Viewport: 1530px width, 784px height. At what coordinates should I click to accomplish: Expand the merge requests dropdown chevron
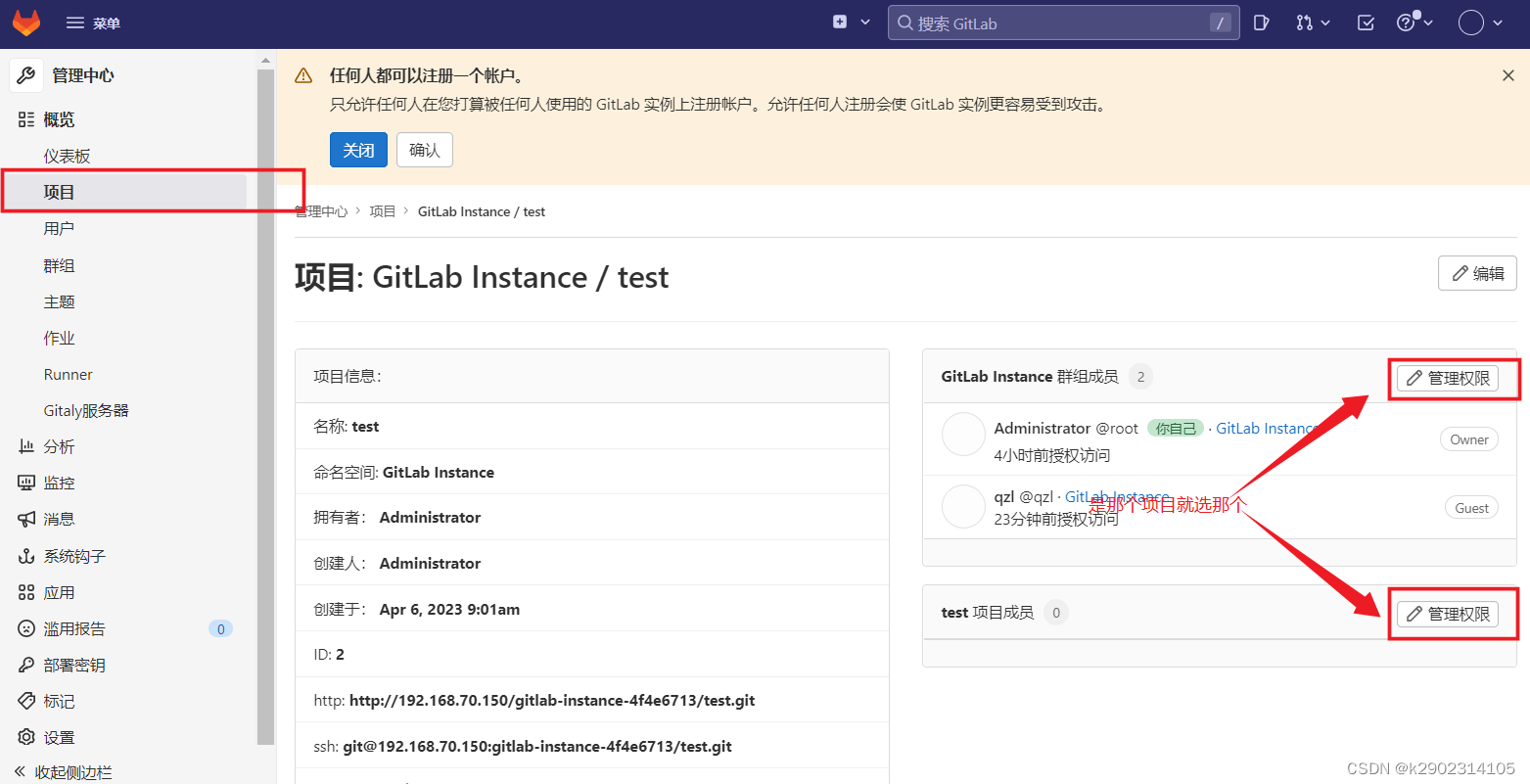point(1325,23)
